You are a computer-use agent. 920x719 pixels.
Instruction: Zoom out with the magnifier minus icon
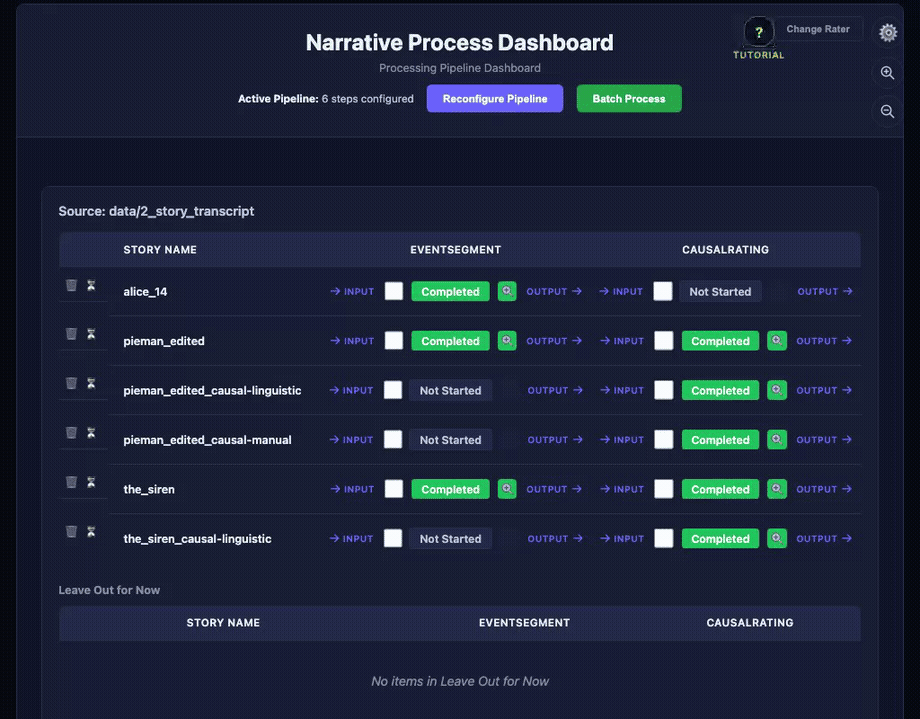(x=888, y=112)
